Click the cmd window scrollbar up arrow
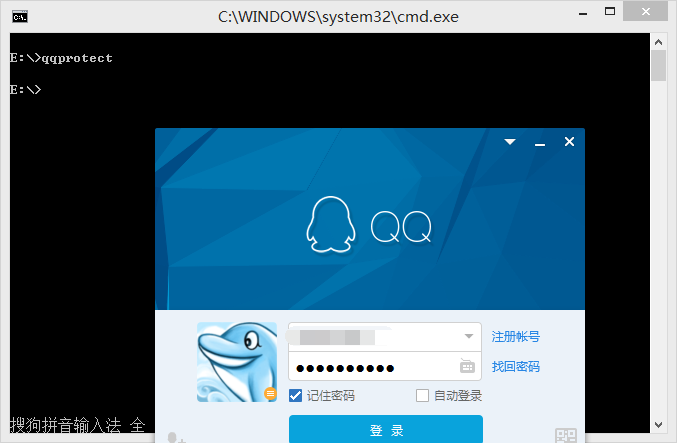 (658, 42)
